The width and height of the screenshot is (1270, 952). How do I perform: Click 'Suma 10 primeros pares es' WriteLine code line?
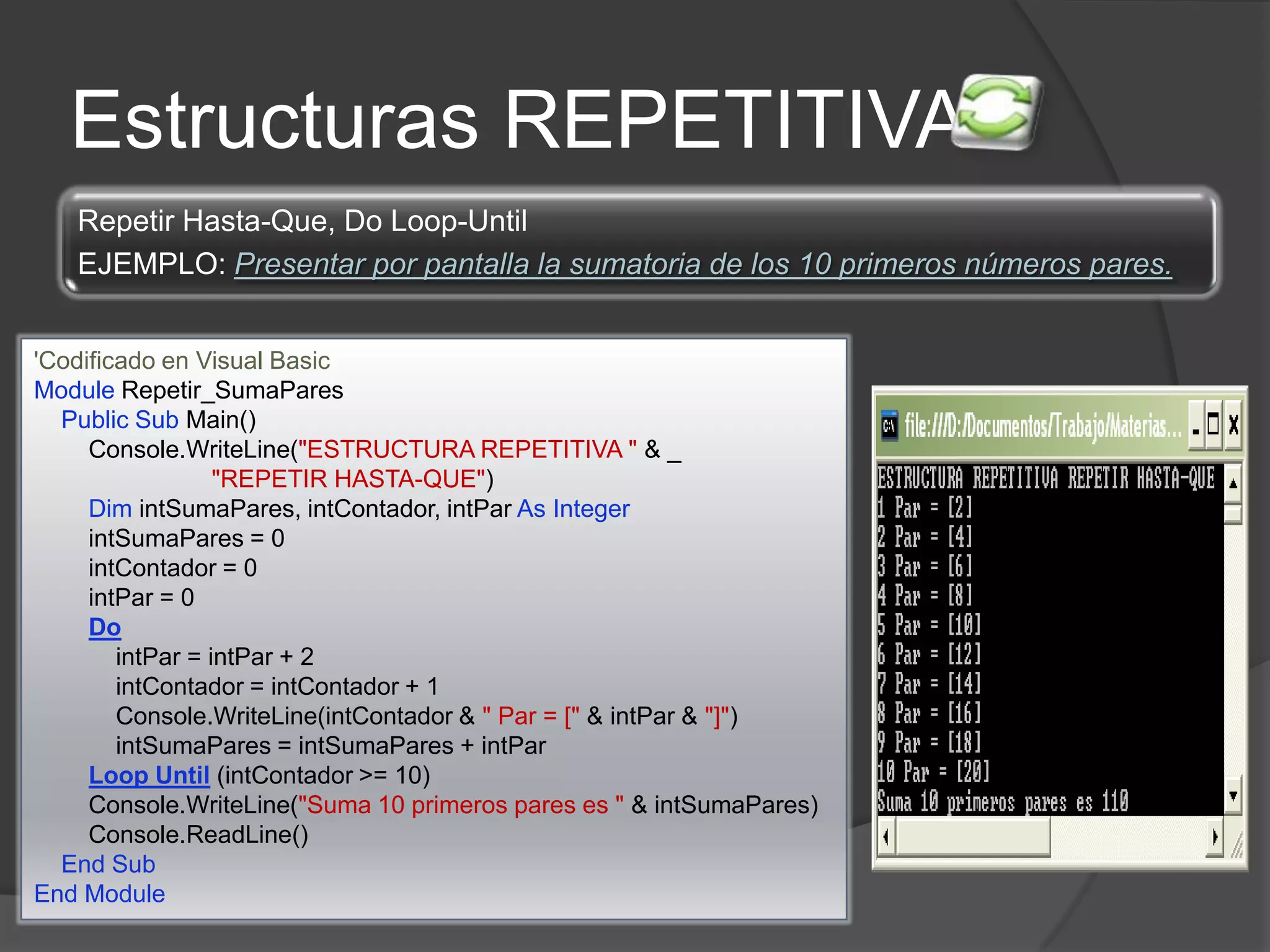pos(453,805)
